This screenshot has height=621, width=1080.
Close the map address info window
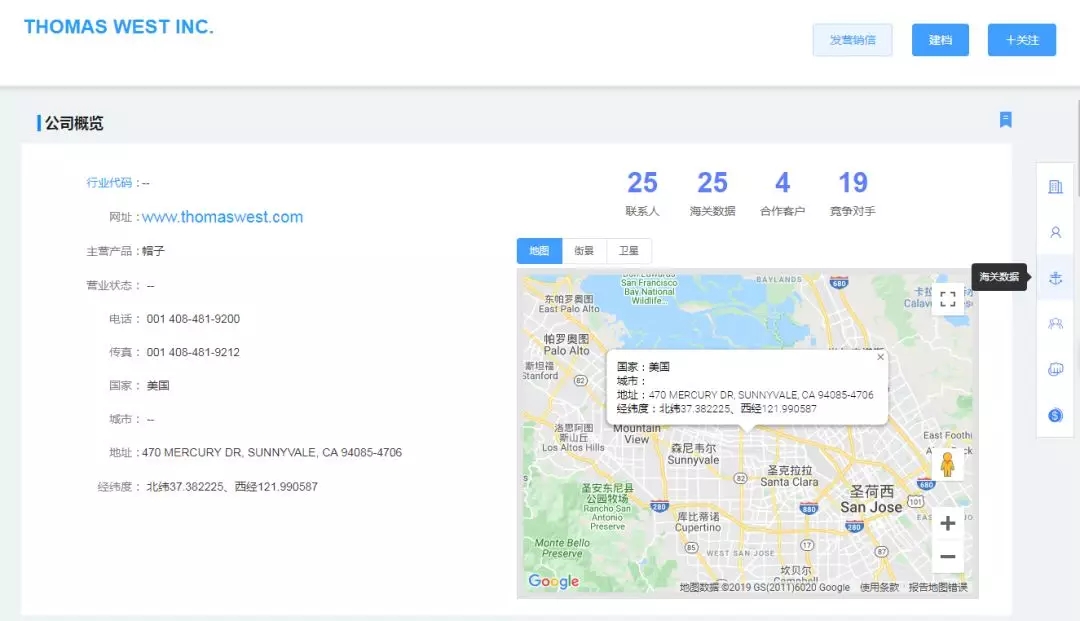click(879, 356)
